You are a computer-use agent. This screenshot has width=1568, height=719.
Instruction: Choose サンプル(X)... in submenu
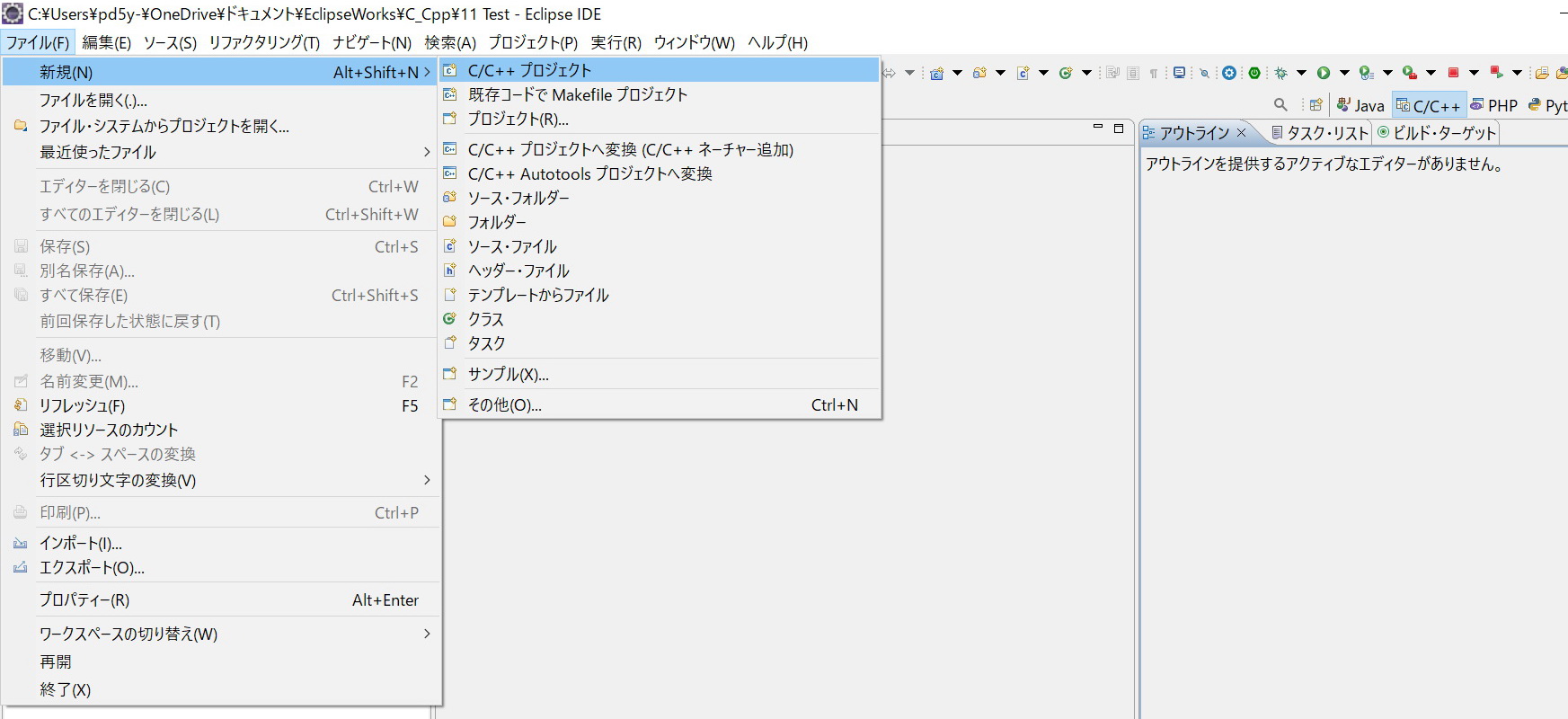click(659, 374)
